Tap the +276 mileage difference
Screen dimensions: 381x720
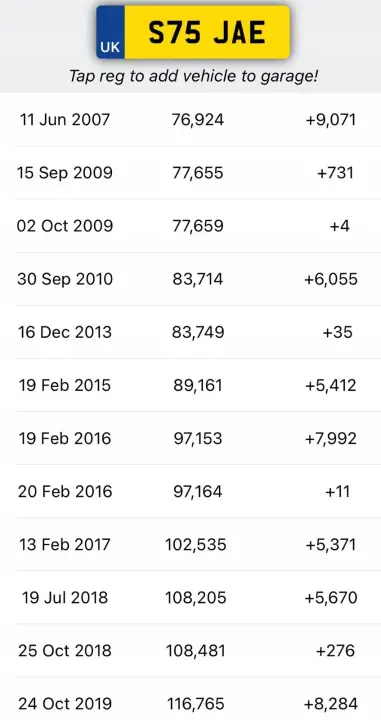[x=336, y=651]
